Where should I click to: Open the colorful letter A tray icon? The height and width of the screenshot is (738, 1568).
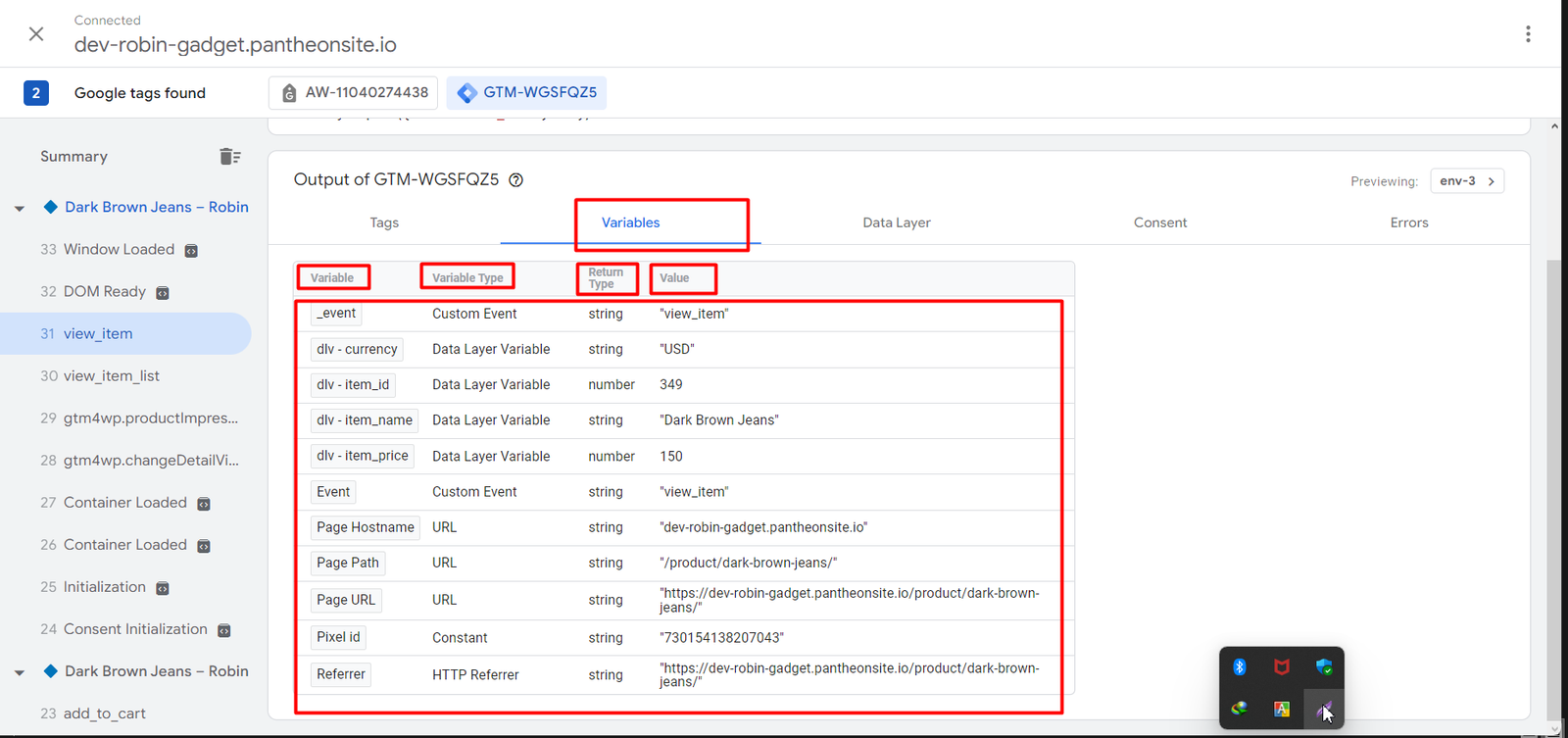coord(1281,709)
